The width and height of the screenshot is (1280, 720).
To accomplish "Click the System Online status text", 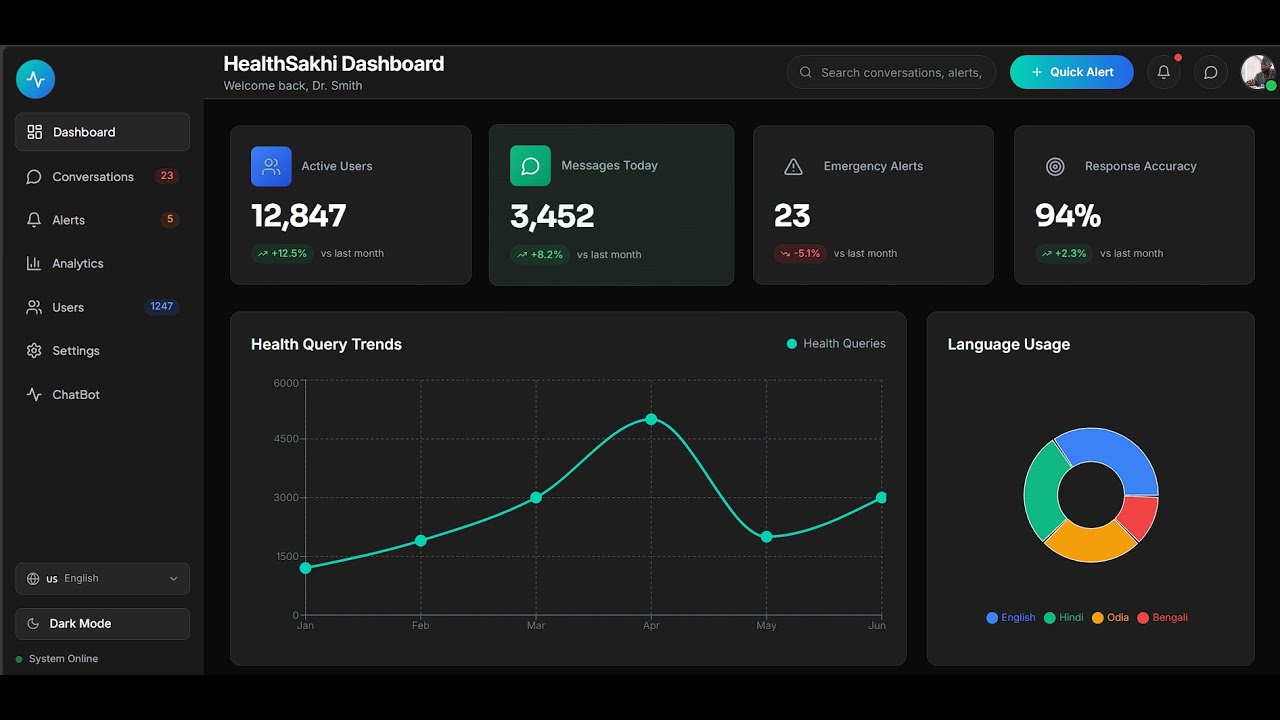I will pyautogui.click(x=63, y=659).
